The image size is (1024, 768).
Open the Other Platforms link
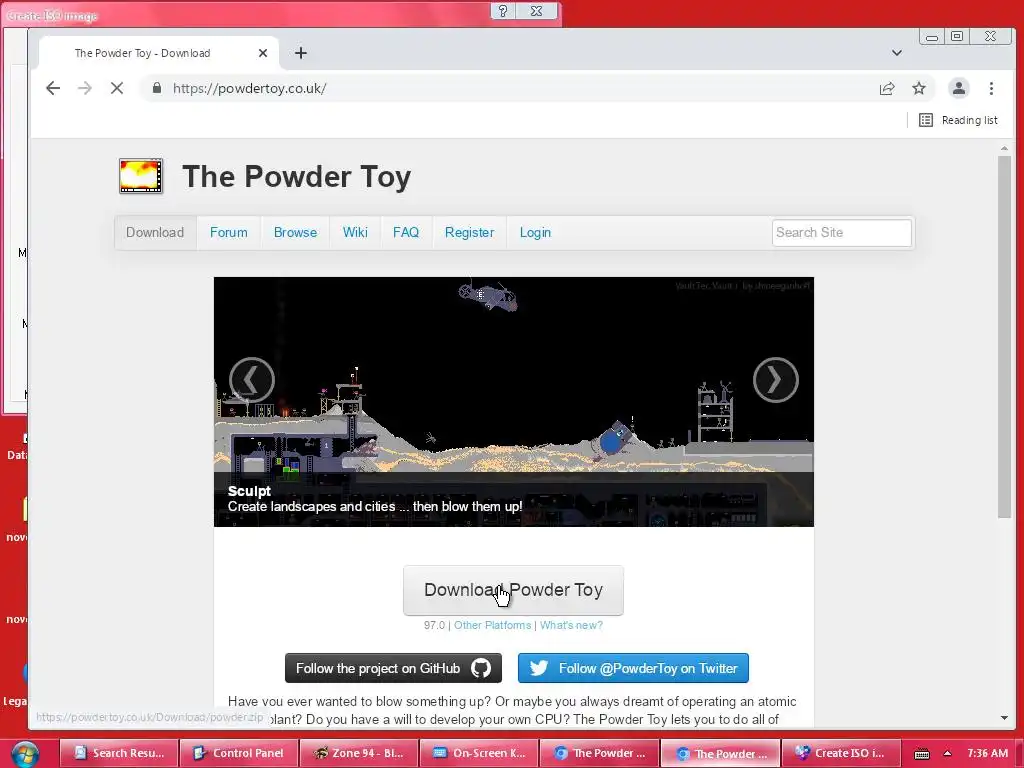click(x=492, y=625)
